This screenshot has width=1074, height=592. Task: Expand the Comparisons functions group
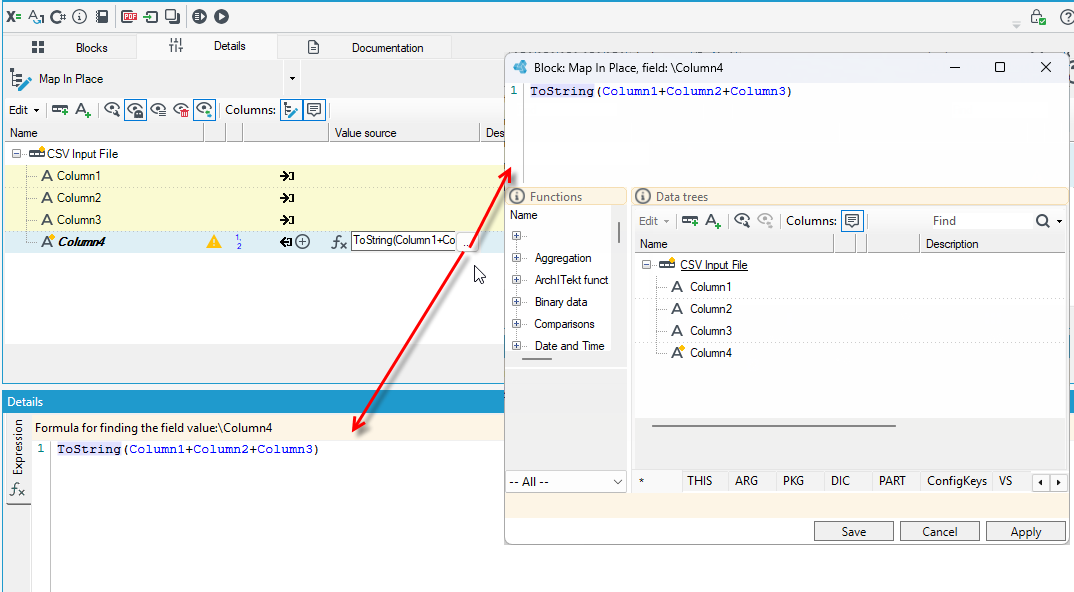[x=516, y=324]
